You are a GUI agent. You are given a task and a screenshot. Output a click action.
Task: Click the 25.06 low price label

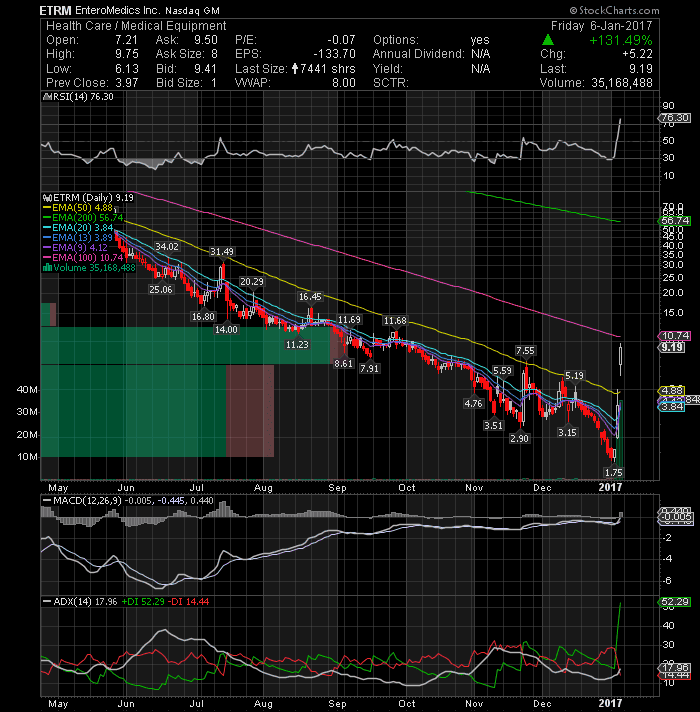pyautogui.click(x=161, y=290)
